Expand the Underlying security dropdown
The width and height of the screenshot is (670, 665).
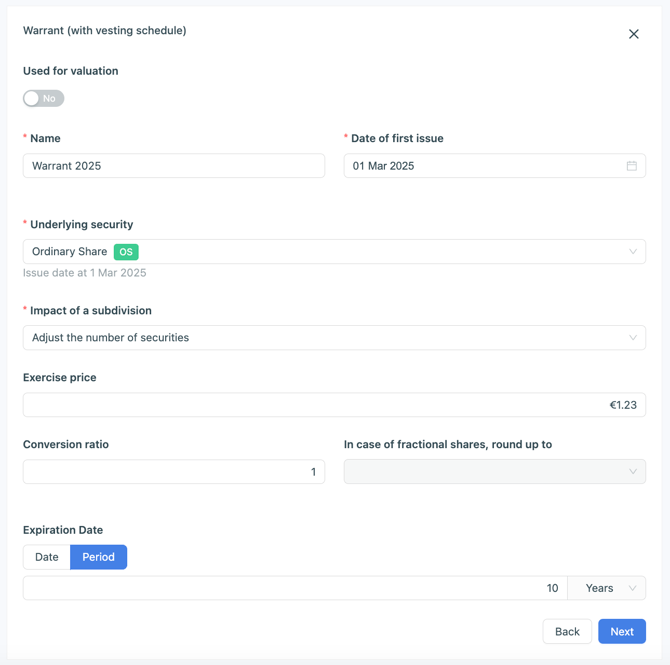632,252
